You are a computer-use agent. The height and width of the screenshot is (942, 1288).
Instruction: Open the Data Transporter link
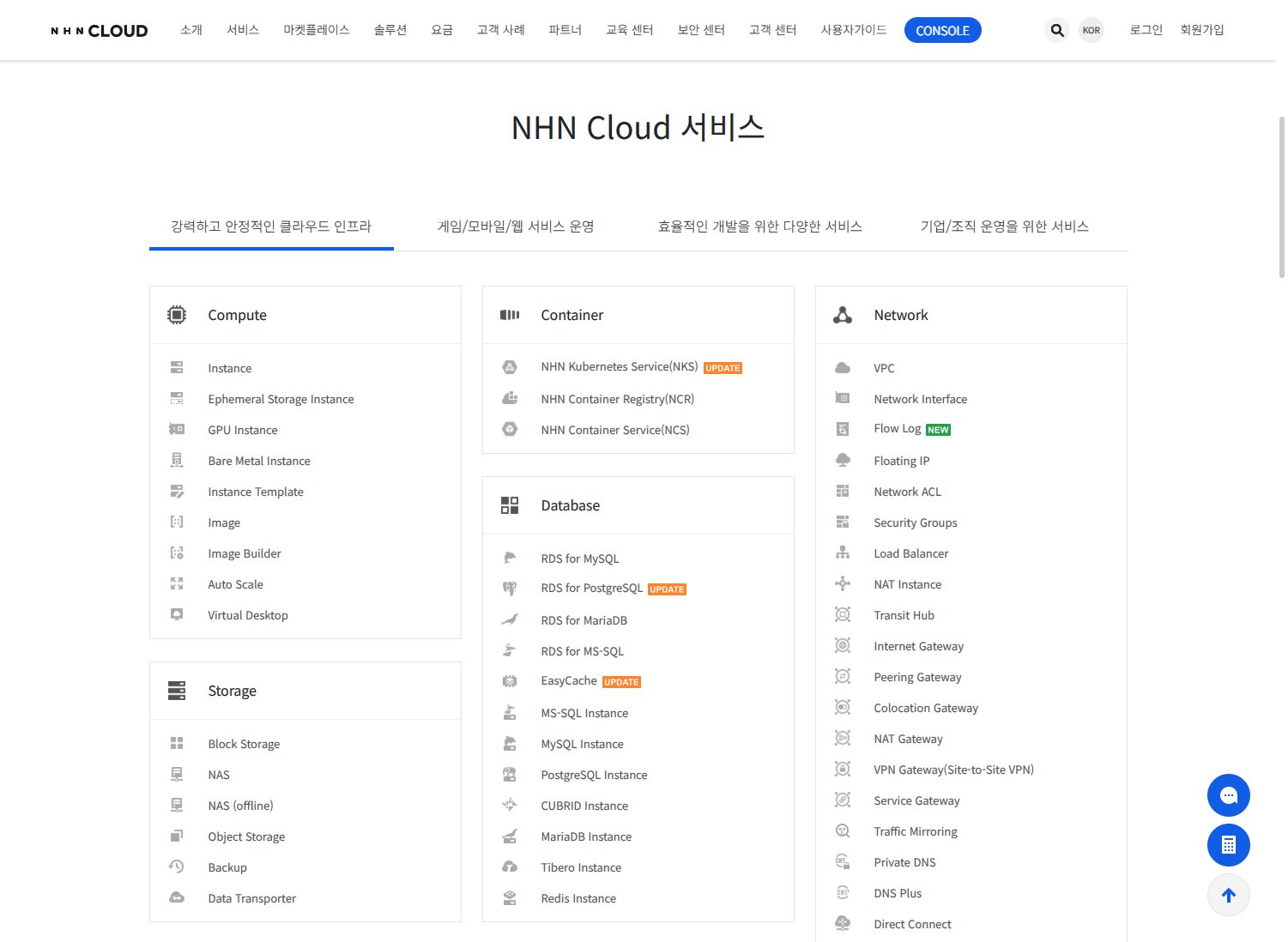[252, 898]
